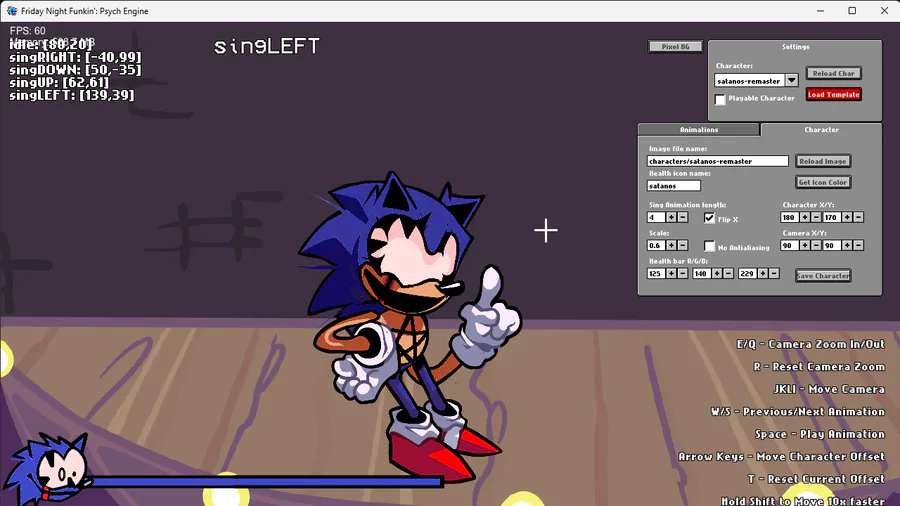This screenshot has width=900, height=506.
Task: Decrease Character X value with minus
Action: 816,217
